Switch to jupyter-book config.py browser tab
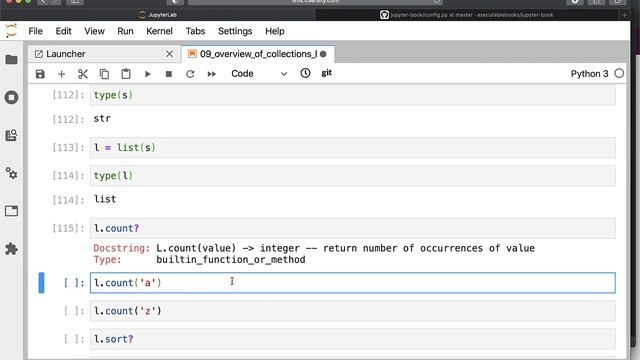Viewport: 640px width, 360px height. 467,15
